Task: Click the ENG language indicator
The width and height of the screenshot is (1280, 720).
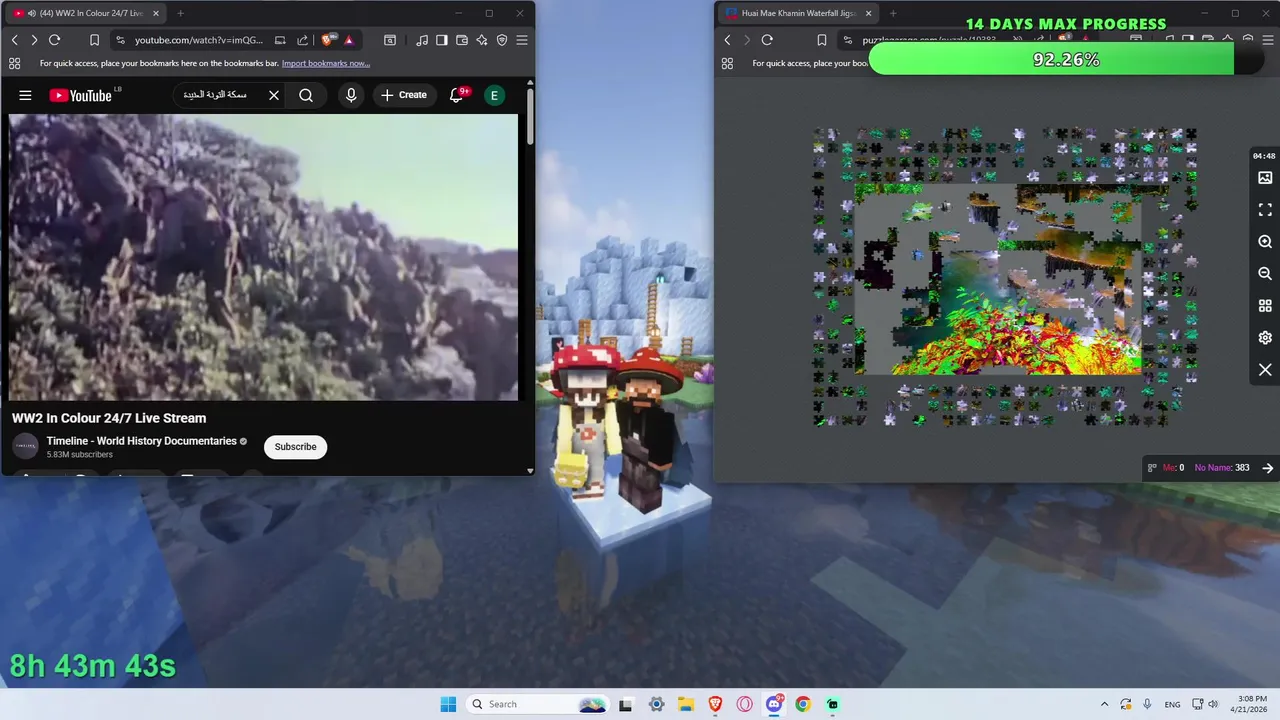Action: click(1172, 704)
